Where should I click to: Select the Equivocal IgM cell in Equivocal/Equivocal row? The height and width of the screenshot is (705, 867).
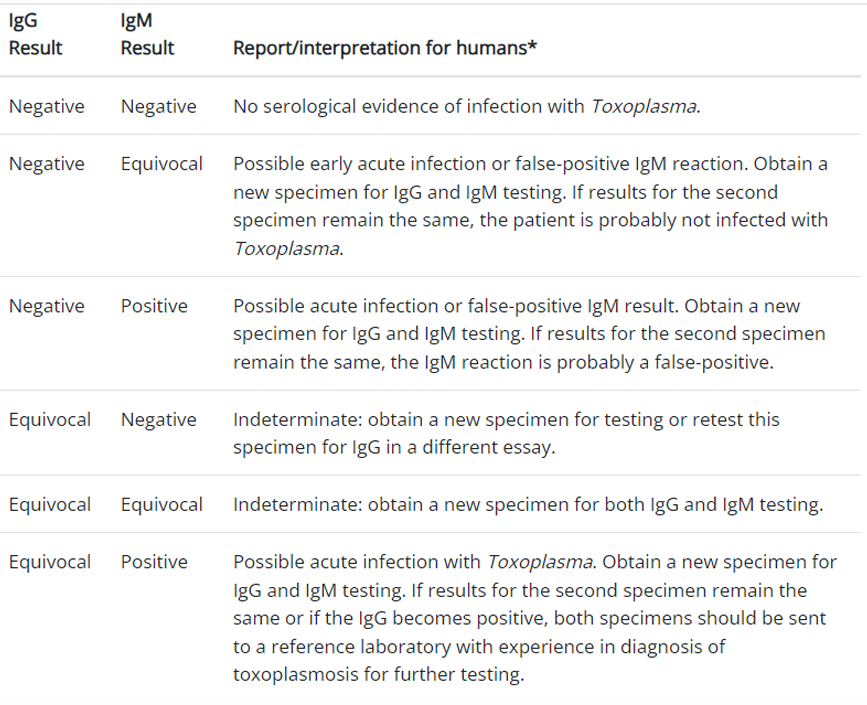(162, 504)
